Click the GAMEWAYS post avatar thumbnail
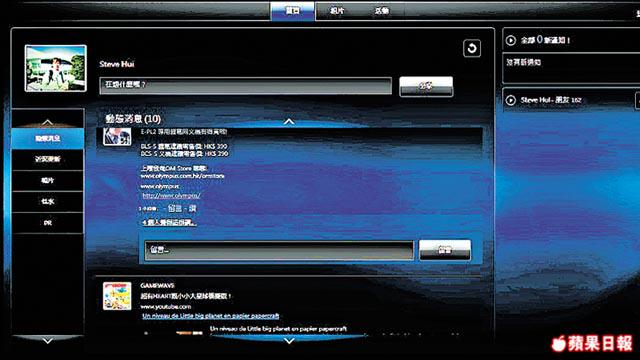 [117, 296]
